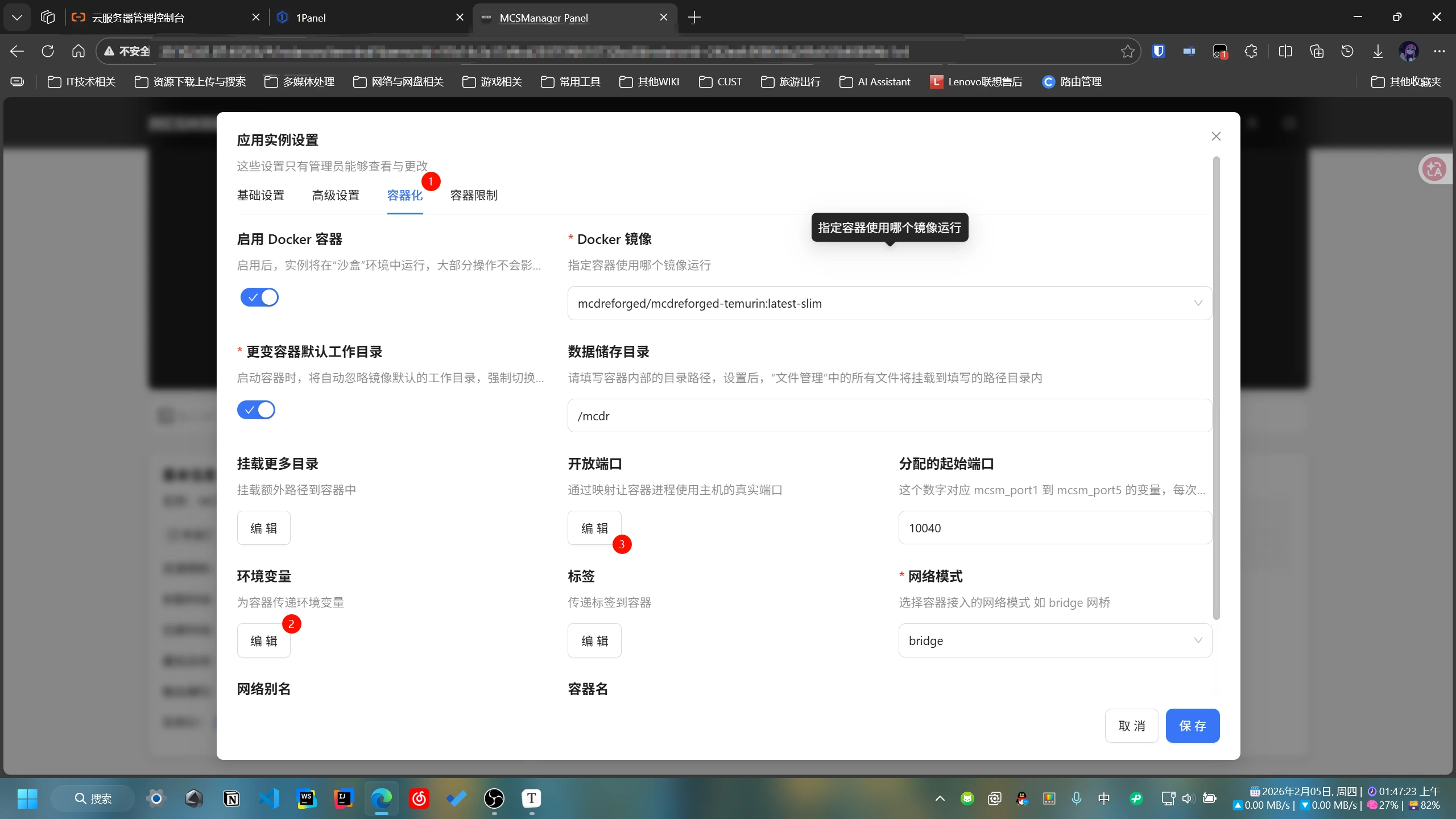Open WebStorm from taskbar
This screenshot has height=819, width=1456.
[x=307, y=799]
